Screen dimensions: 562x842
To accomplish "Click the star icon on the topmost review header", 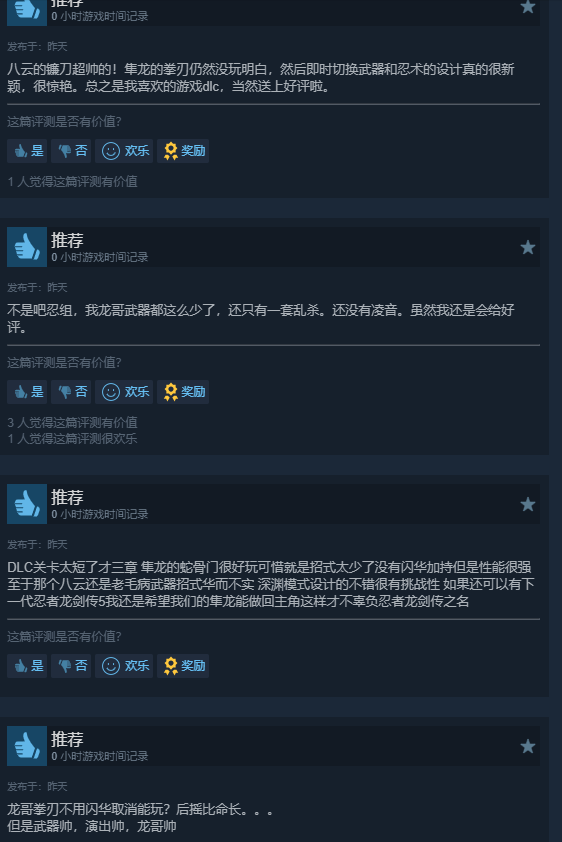I will tap(528, 6).
